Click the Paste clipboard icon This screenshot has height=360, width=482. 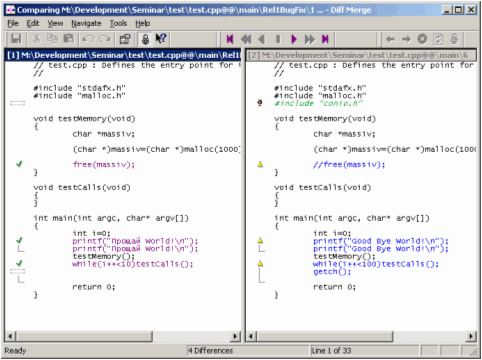[x=69, y=39]
